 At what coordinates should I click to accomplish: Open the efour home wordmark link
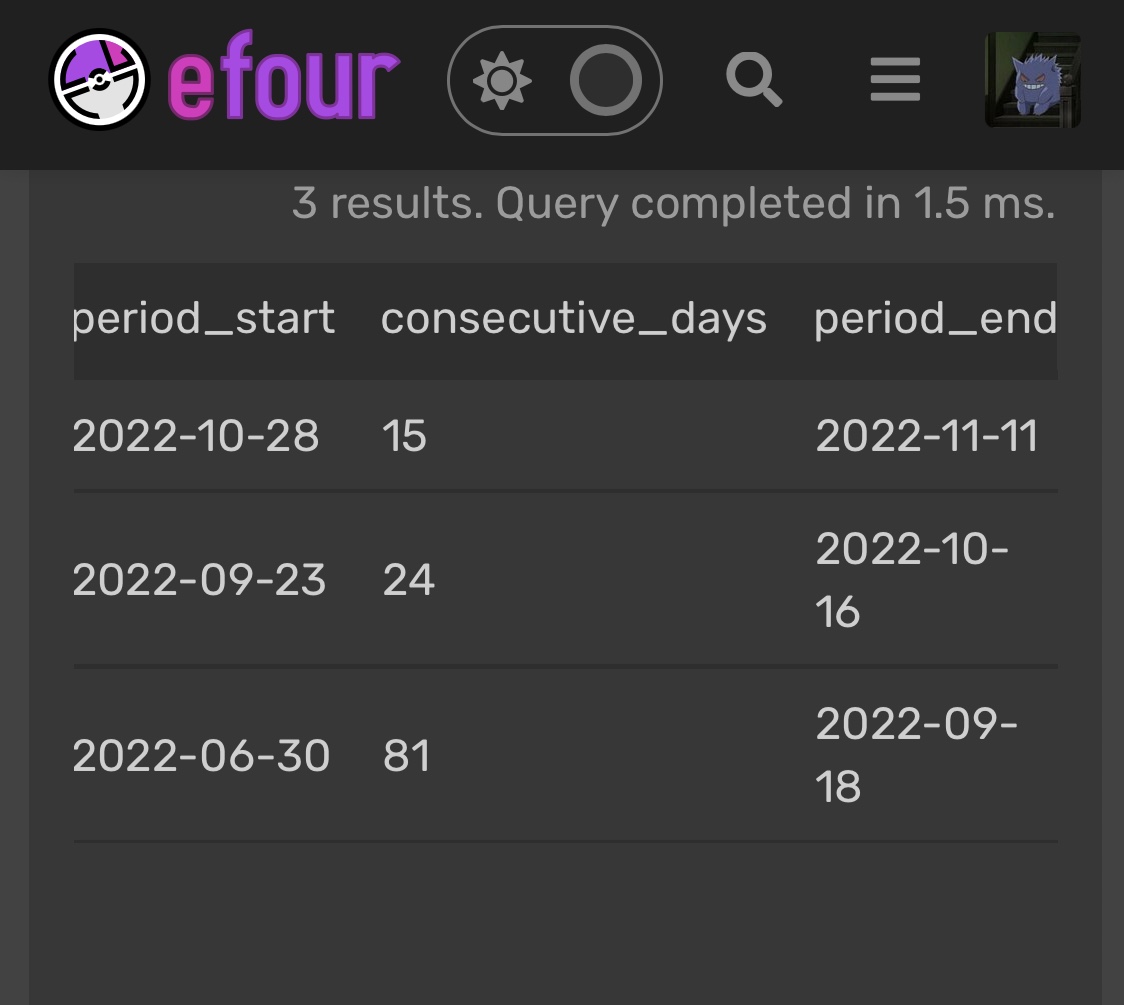[x=284, y=80]
